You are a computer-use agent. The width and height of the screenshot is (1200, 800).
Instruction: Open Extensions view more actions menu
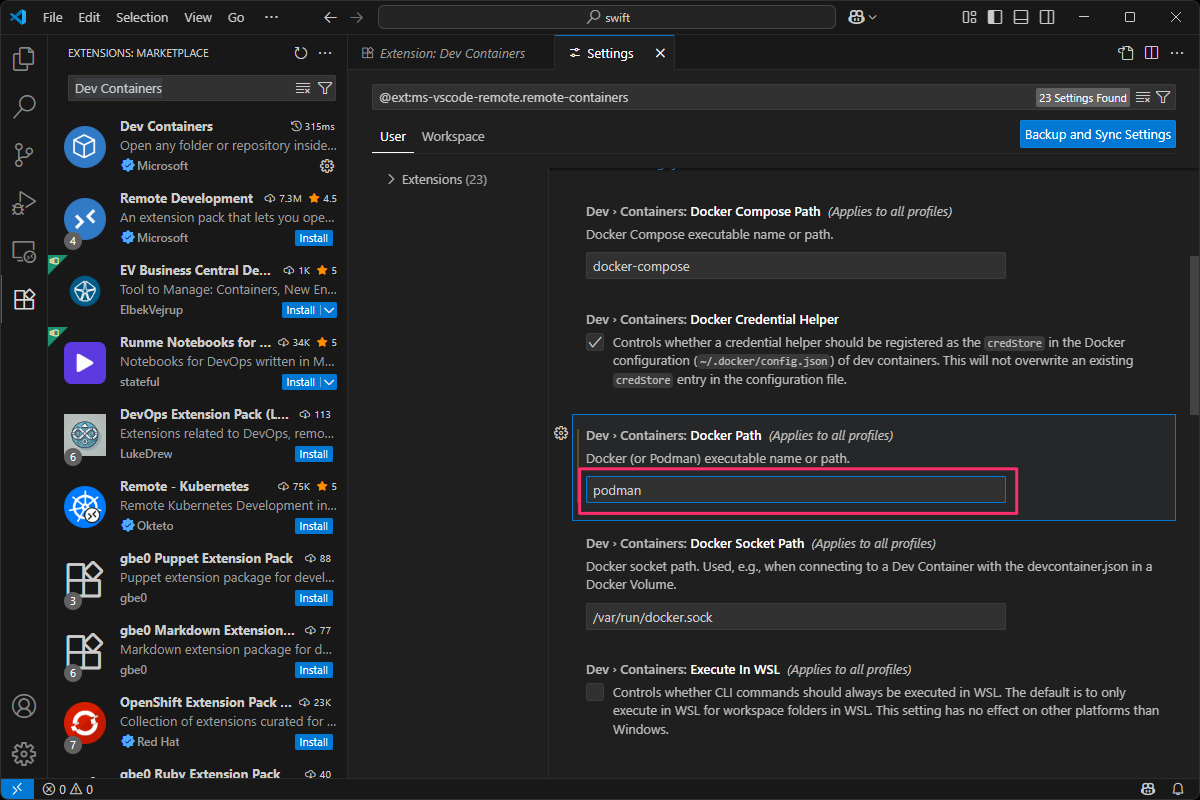coord(325,53)
